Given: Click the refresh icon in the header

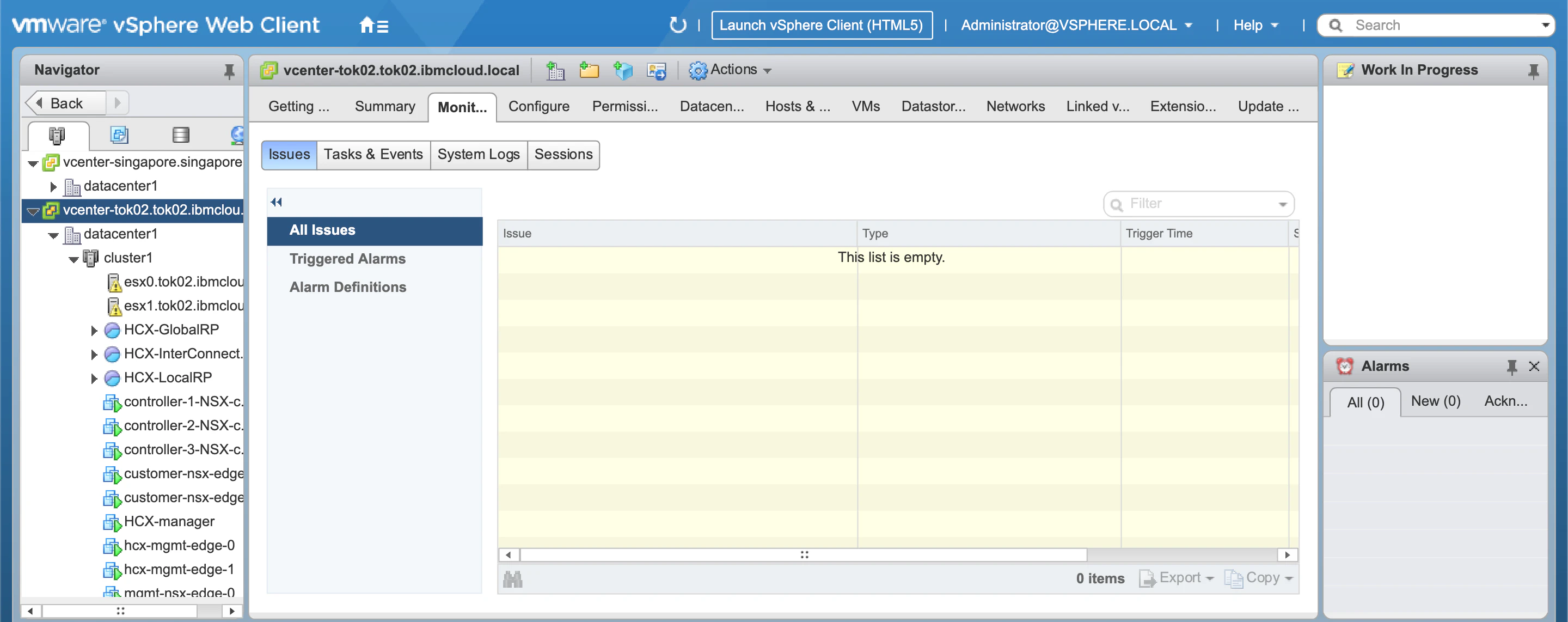Looking at the screenshot, I should coord(677,25).
